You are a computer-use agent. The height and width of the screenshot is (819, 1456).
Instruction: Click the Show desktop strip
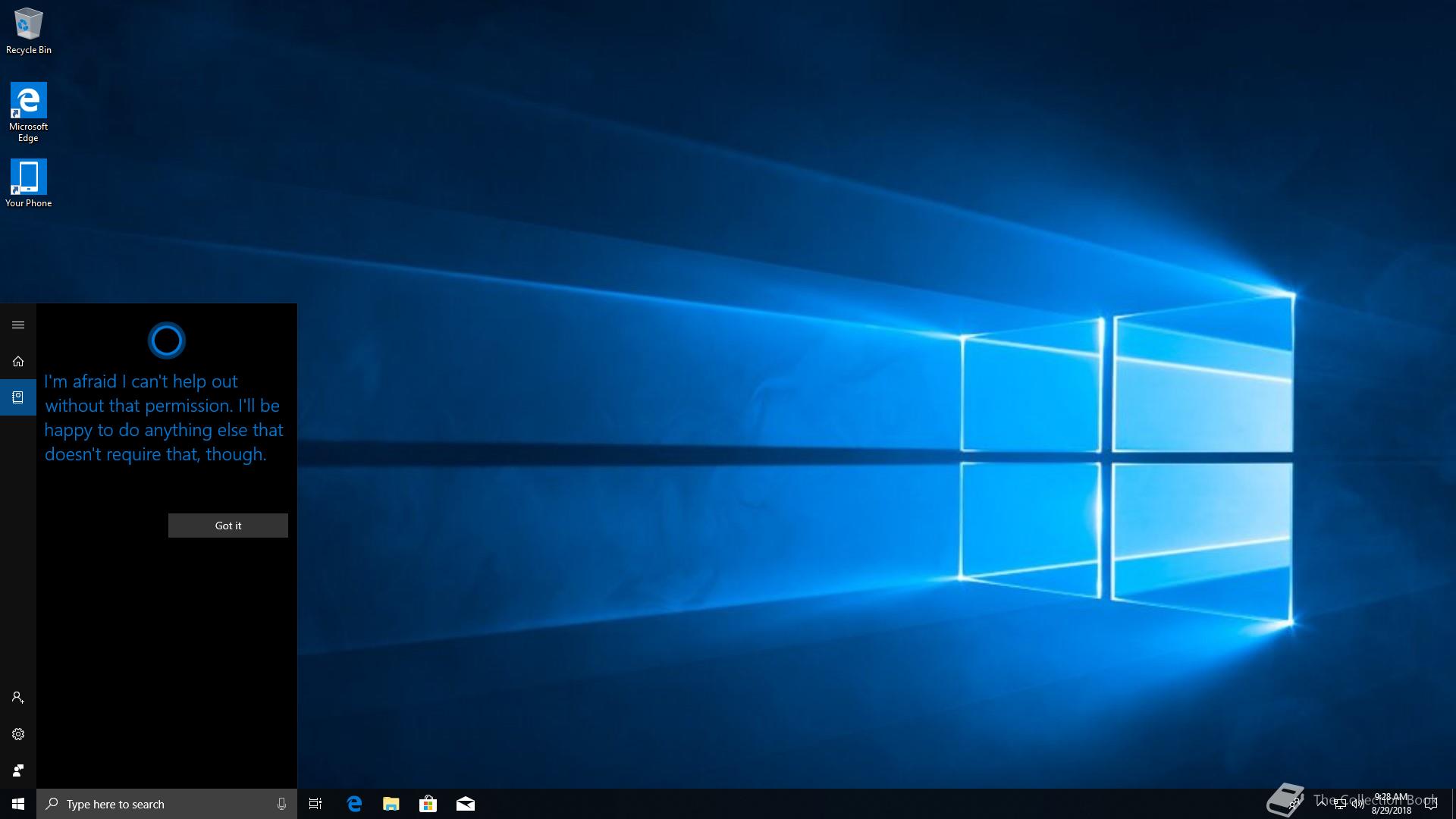click(x=1454, y=804)
